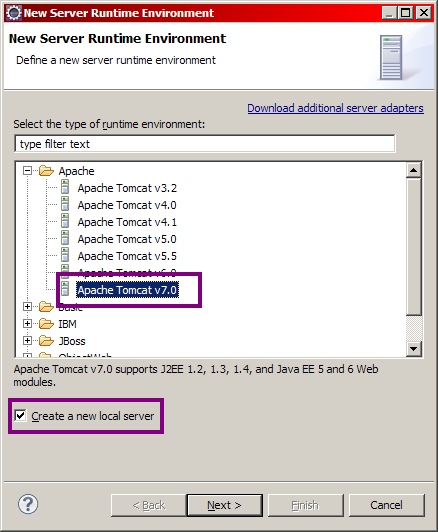Click the Apache folder icon
Viewport: 438px width, 532px height.
46,170
